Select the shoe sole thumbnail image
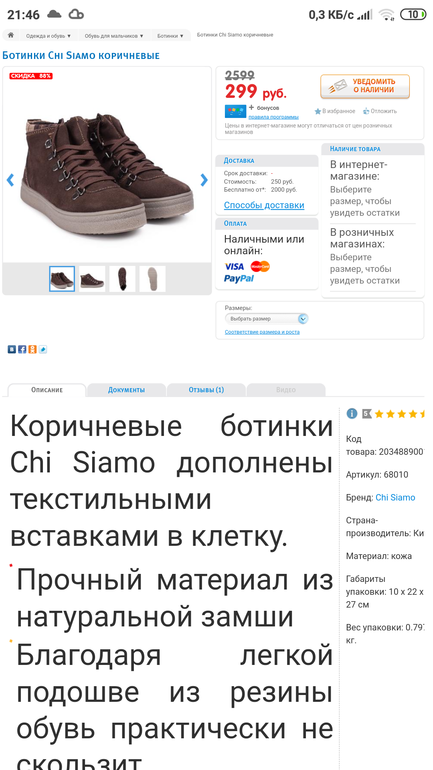This screenshot has height=770, width=433. pos(152,279)
